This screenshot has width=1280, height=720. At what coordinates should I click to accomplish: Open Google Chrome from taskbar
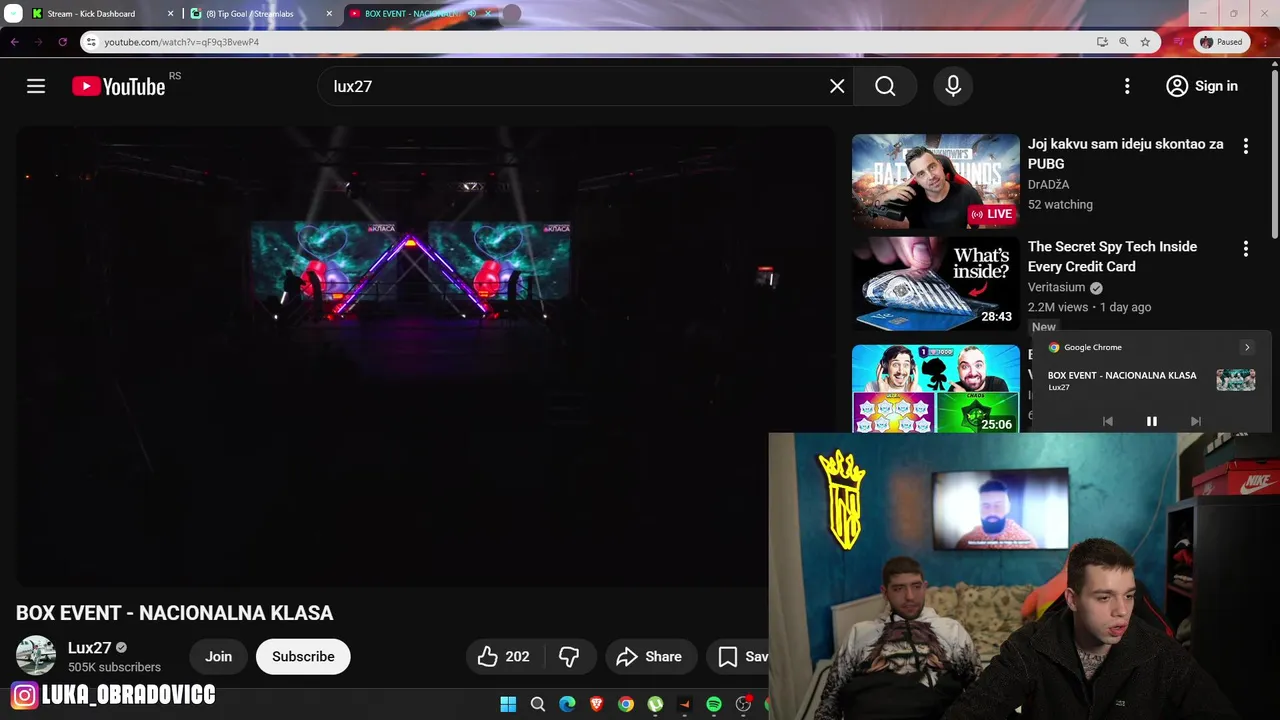(625, 704)
